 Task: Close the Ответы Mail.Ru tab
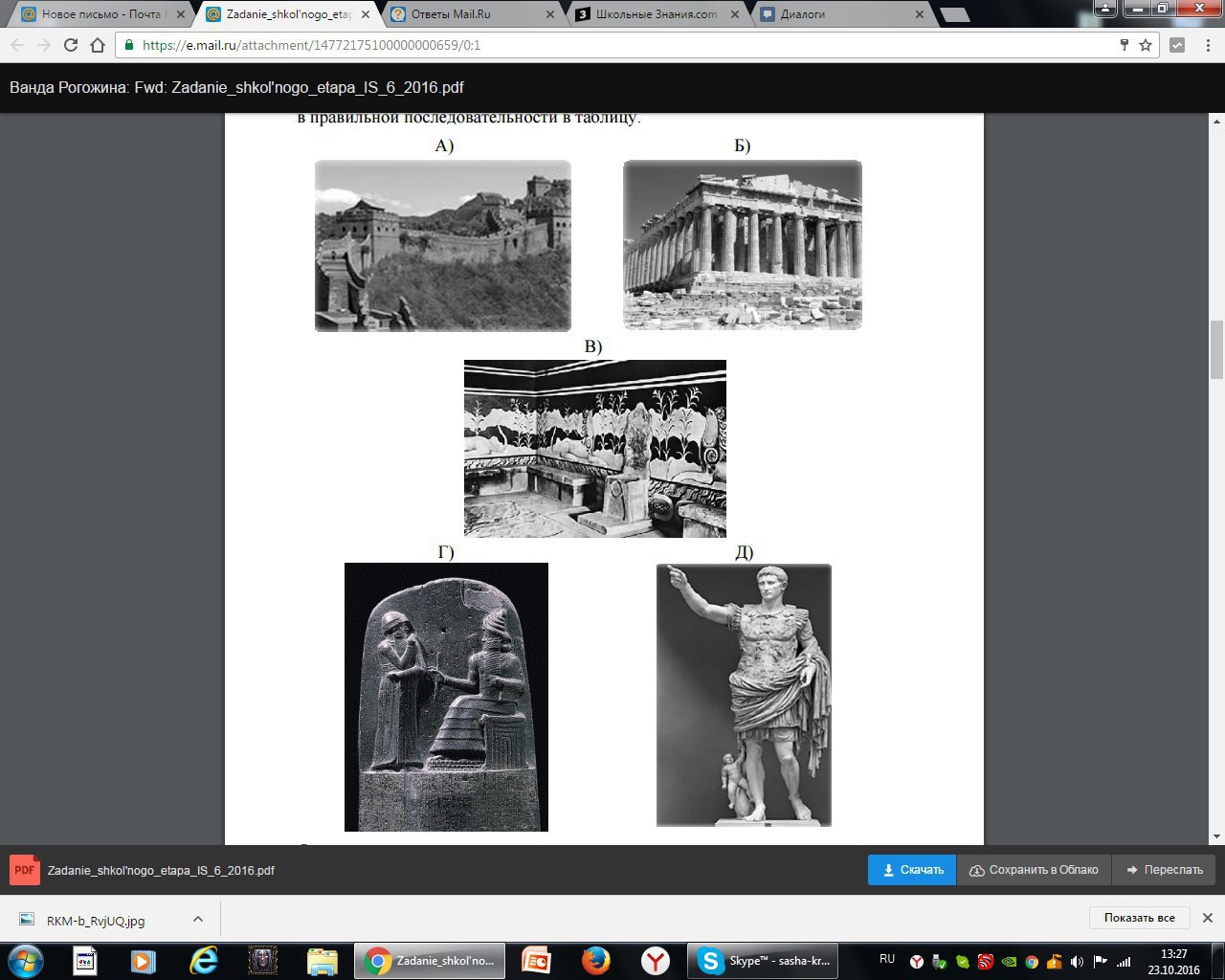[x=549, y=15]
